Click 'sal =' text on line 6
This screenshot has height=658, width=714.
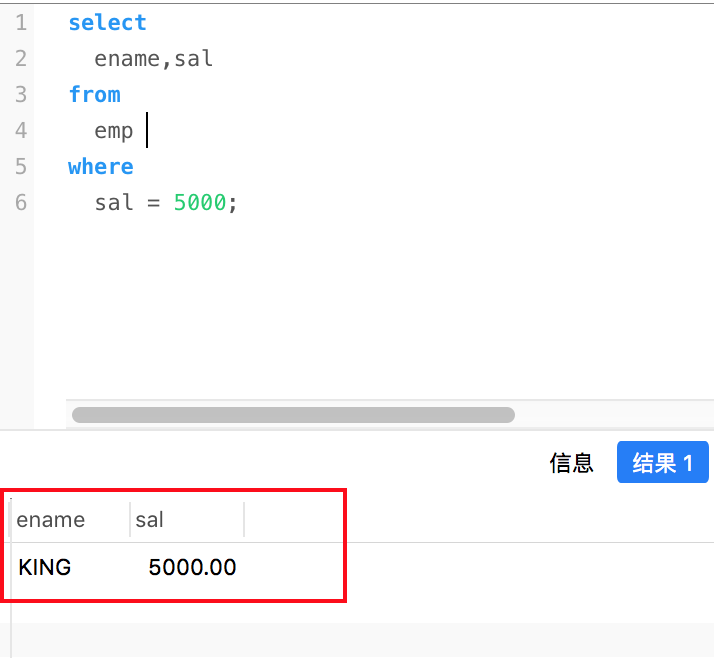tap(127, 203)
